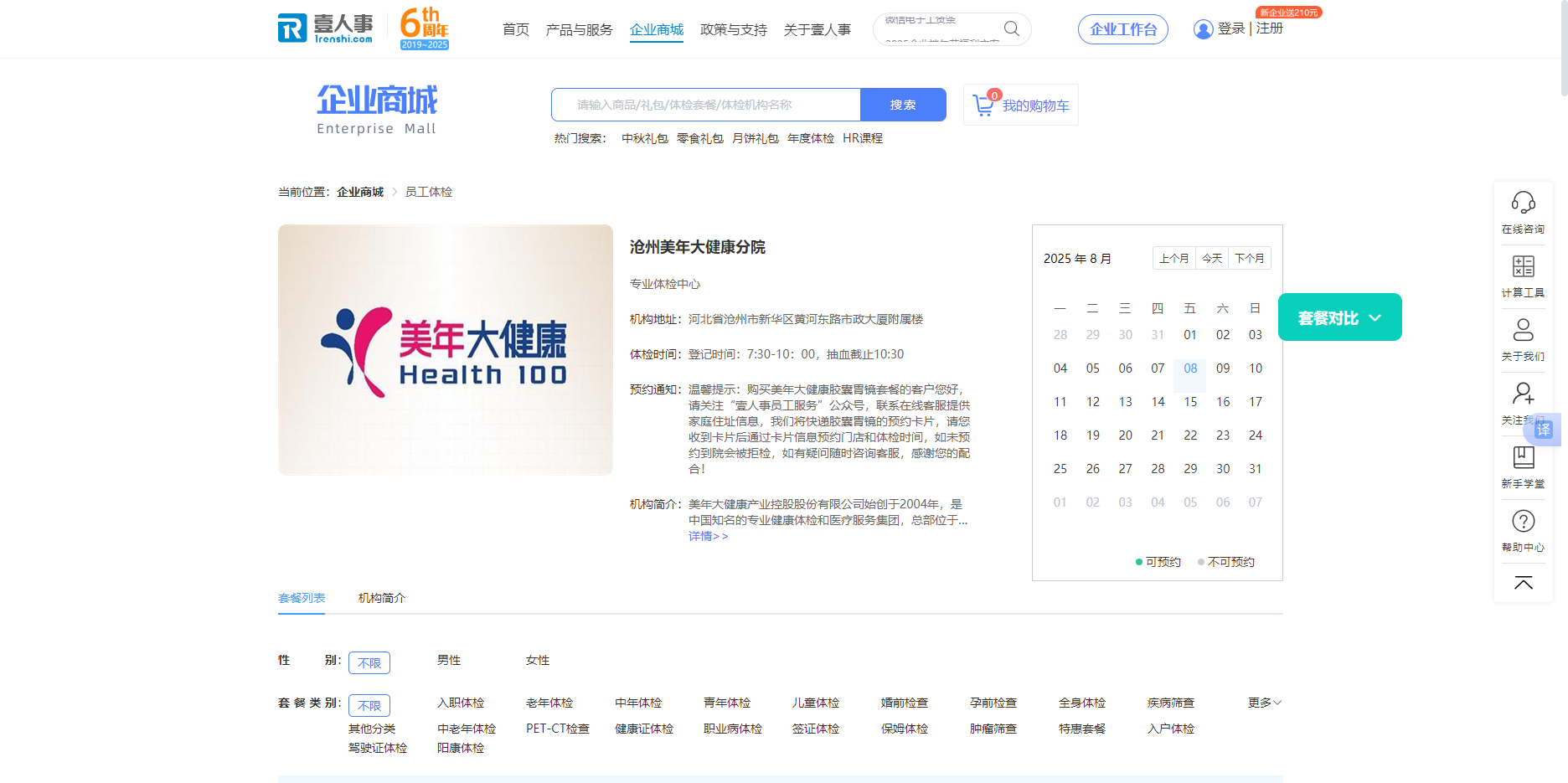Click 企业商城 in the breadcrumb
1568x783 pixels.
pyautogui.click(x=360, y=192)
